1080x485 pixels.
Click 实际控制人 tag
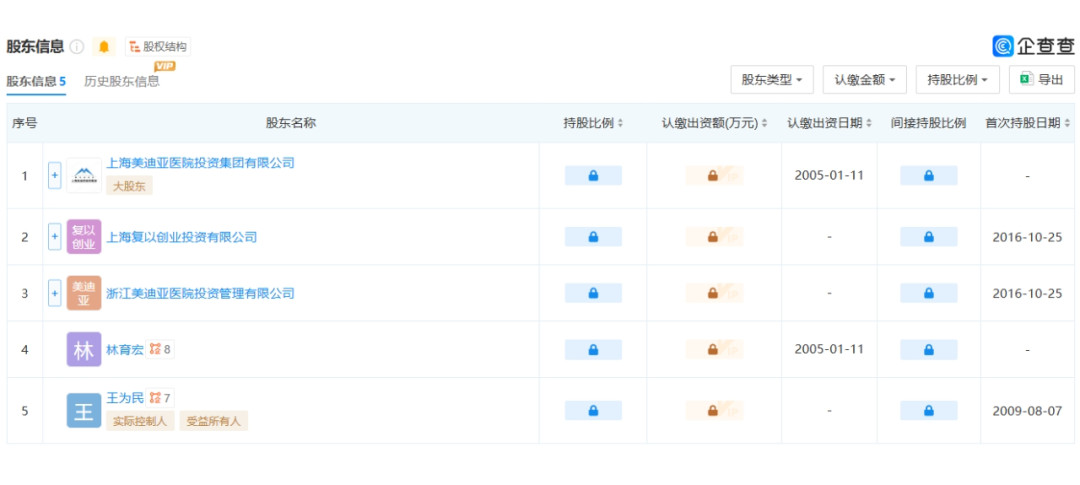click(140, 421)
